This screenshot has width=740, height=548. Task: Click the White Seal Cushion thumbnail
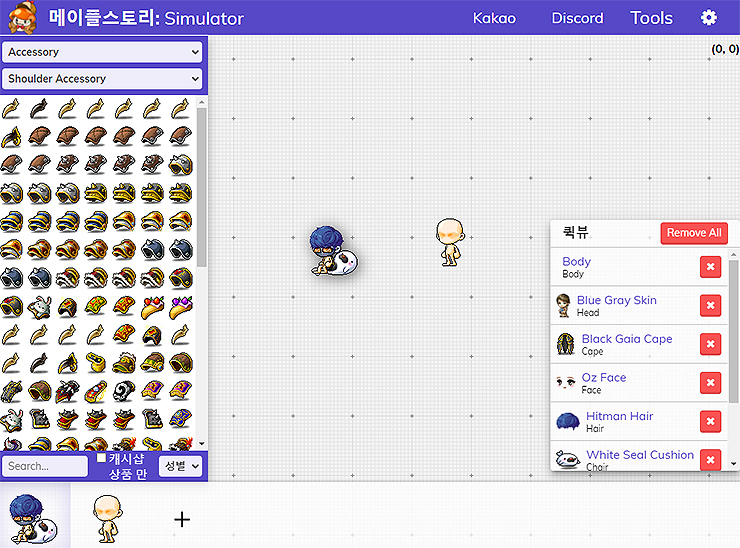click(568, 459)
